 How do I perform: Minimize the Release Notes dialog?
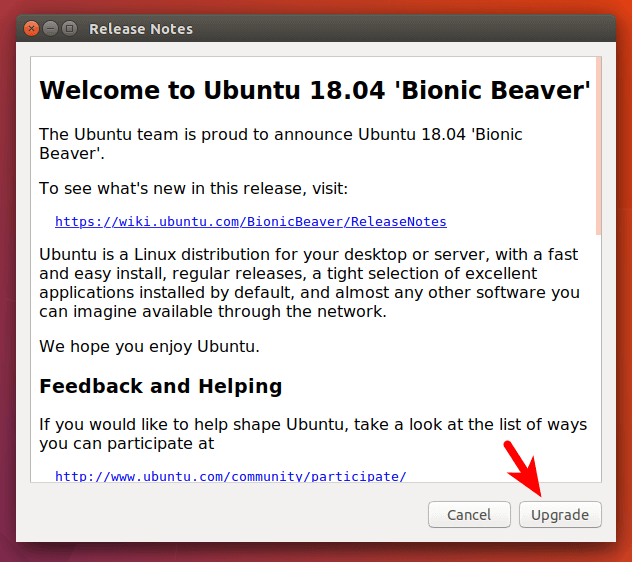51,29
